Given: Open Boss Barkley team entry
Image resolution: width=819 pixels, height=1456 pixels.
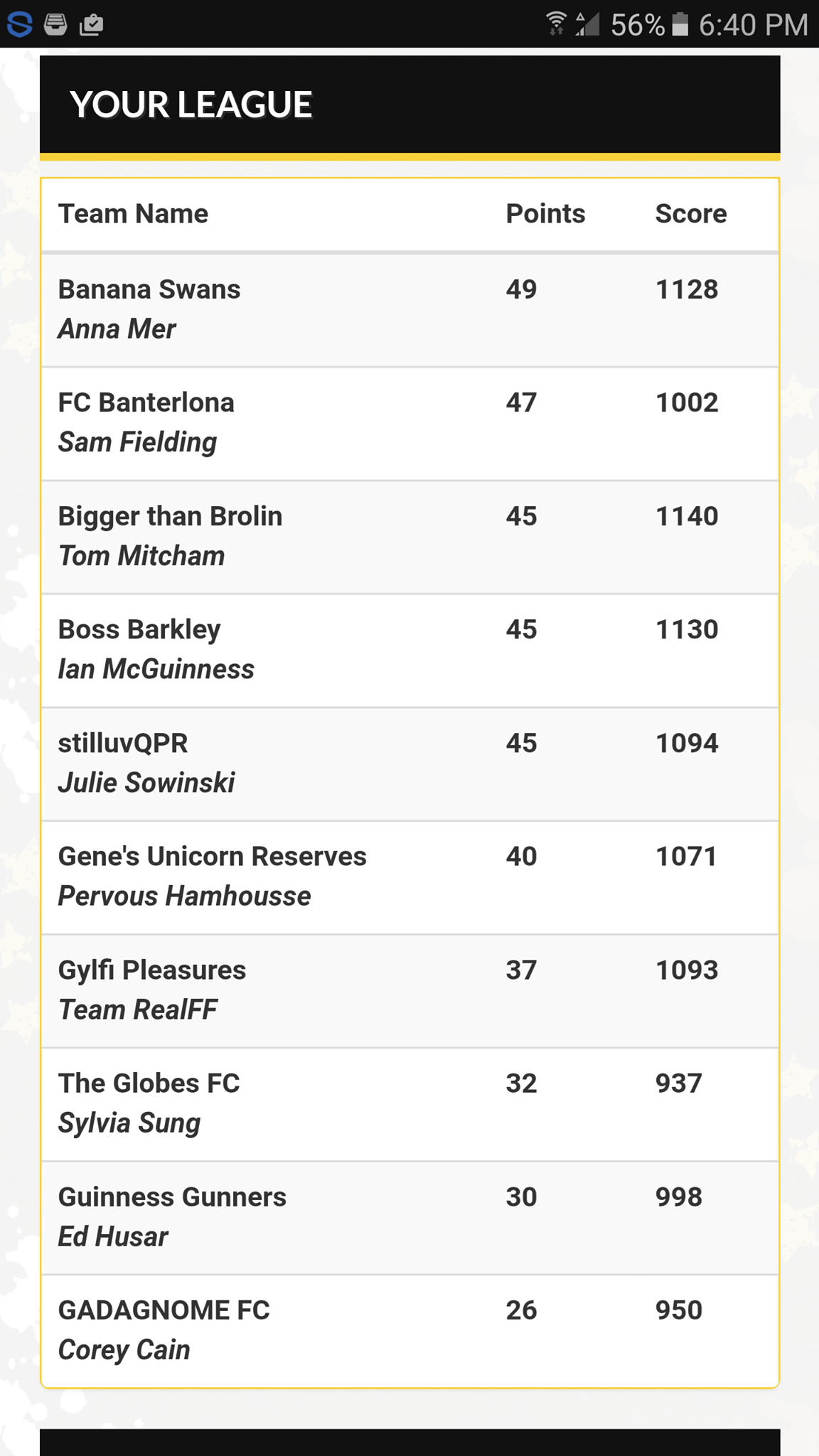Looking at the screenshot, I should click(139, 630).
